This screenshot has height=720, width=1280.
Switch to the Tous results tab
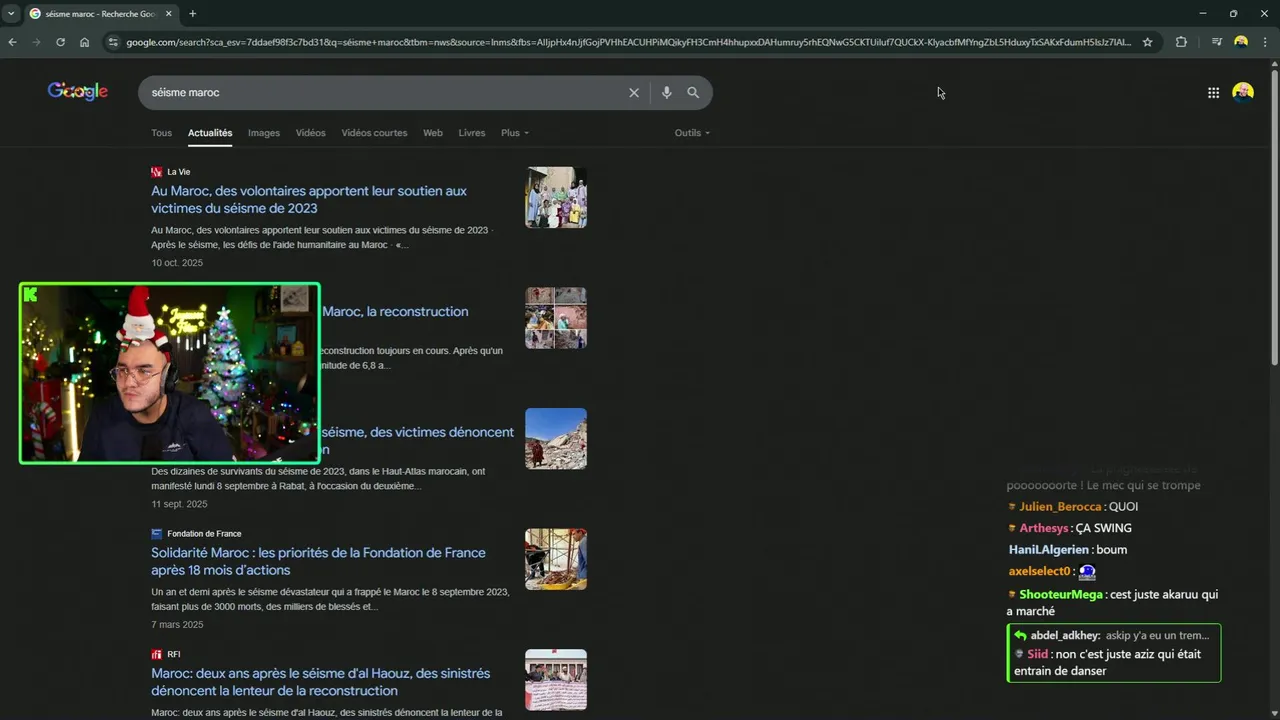click(161, 133)
